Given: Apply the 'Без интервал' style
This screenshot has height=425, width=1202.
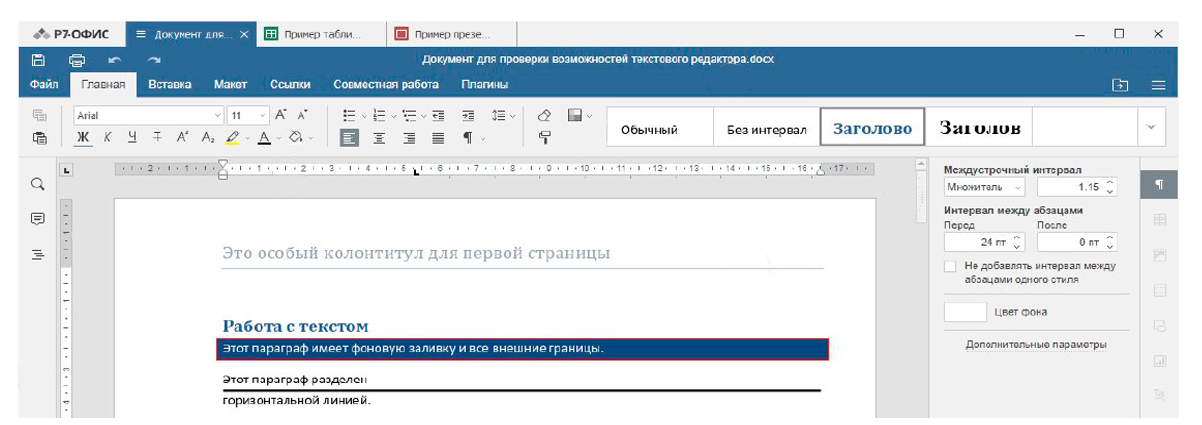Looking at the screenshot, I should [x=767, y=129].
